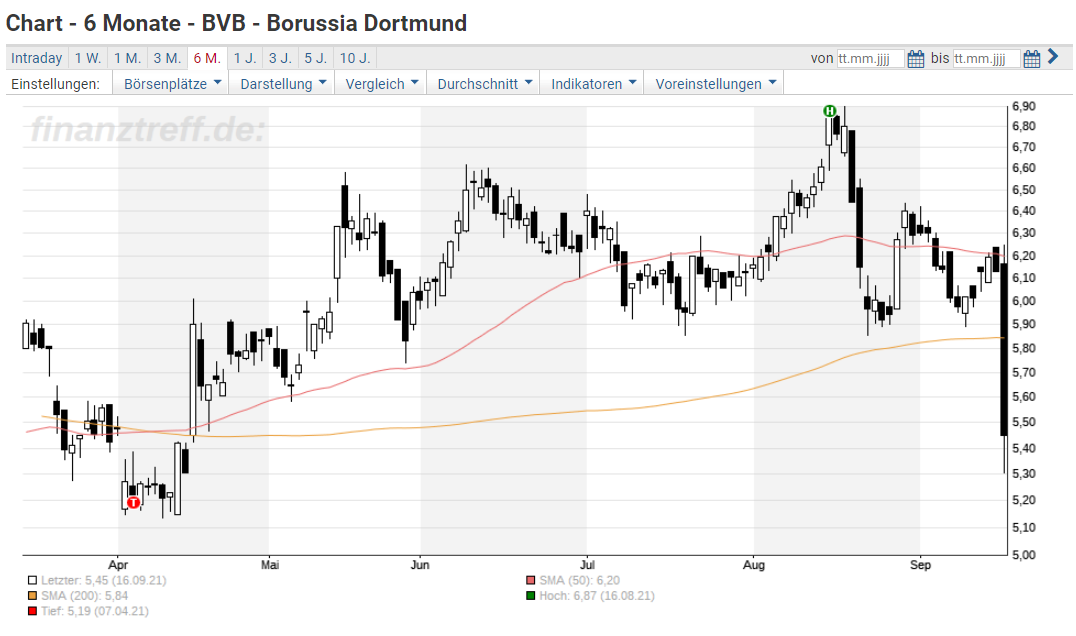Click the green Hoch legend swatch

[x=530, y=596]
